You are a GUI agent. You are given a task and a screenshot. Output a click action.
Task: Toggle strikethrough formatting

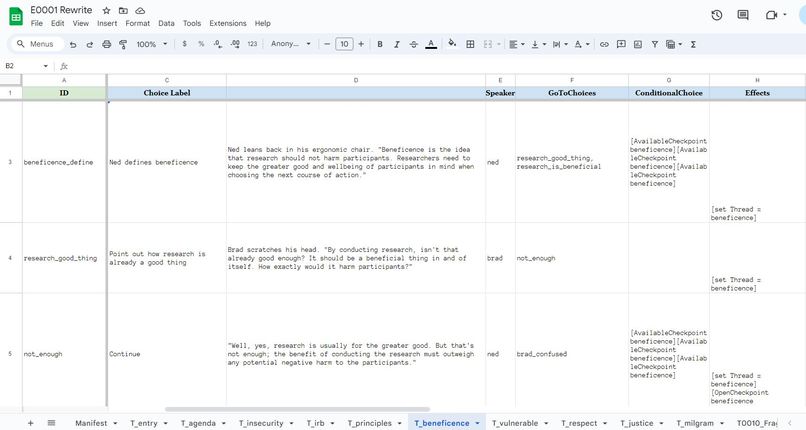click(x=414, y=44)
